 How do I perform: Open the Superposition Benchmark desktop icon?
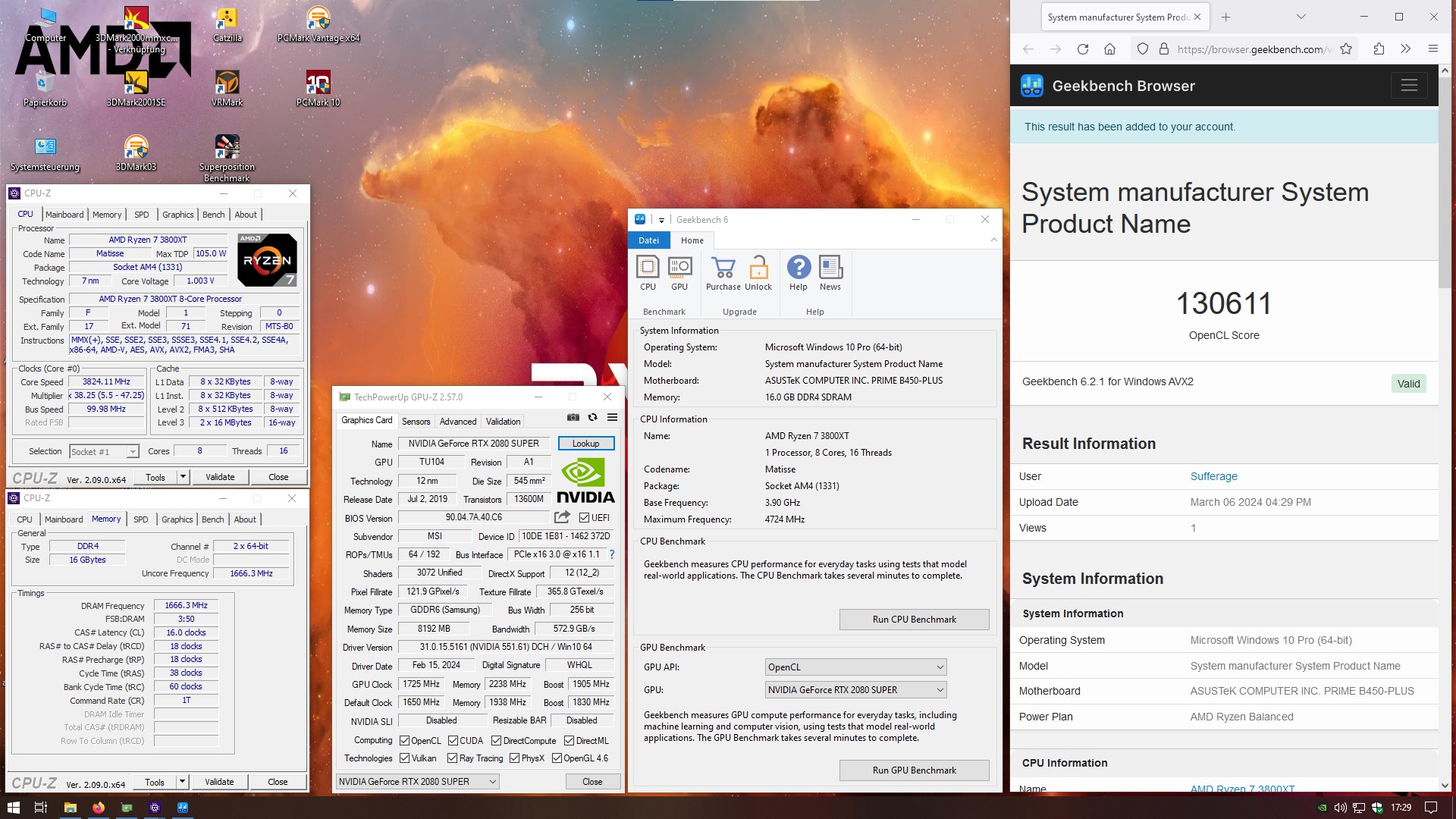pyautogui.click(x=227, y=158)
